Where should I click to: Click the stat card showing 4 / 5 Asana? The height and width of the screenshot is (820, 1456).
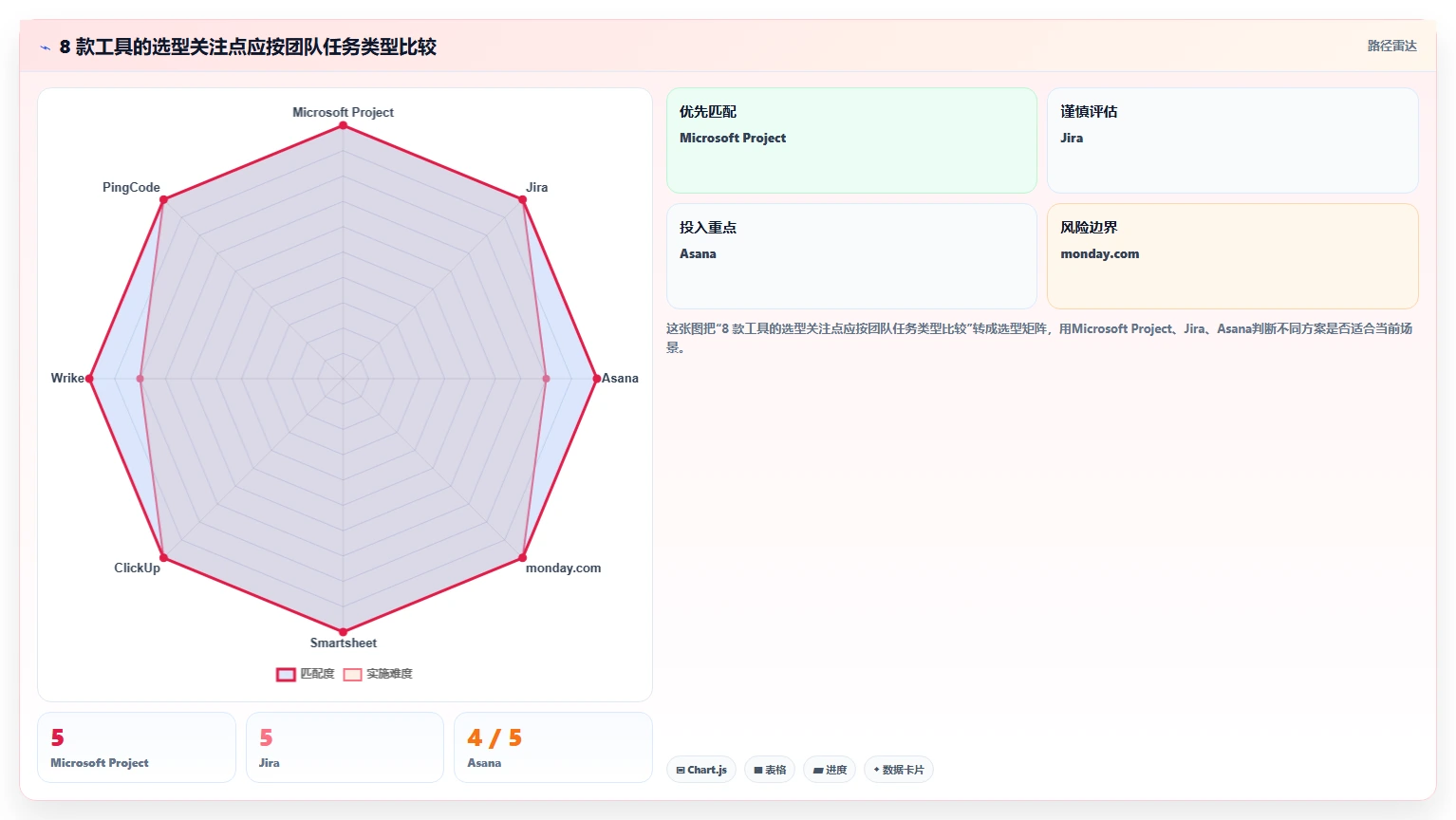pyautogui.click(x=553, y=748)
